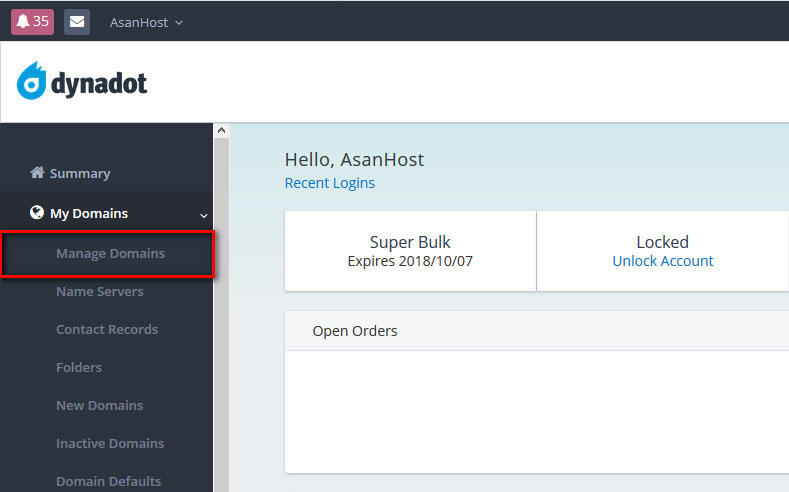Viewport: 789px width, 492px height.
Task: Click the Open Orders panel header
Action: tap(355, 331)
